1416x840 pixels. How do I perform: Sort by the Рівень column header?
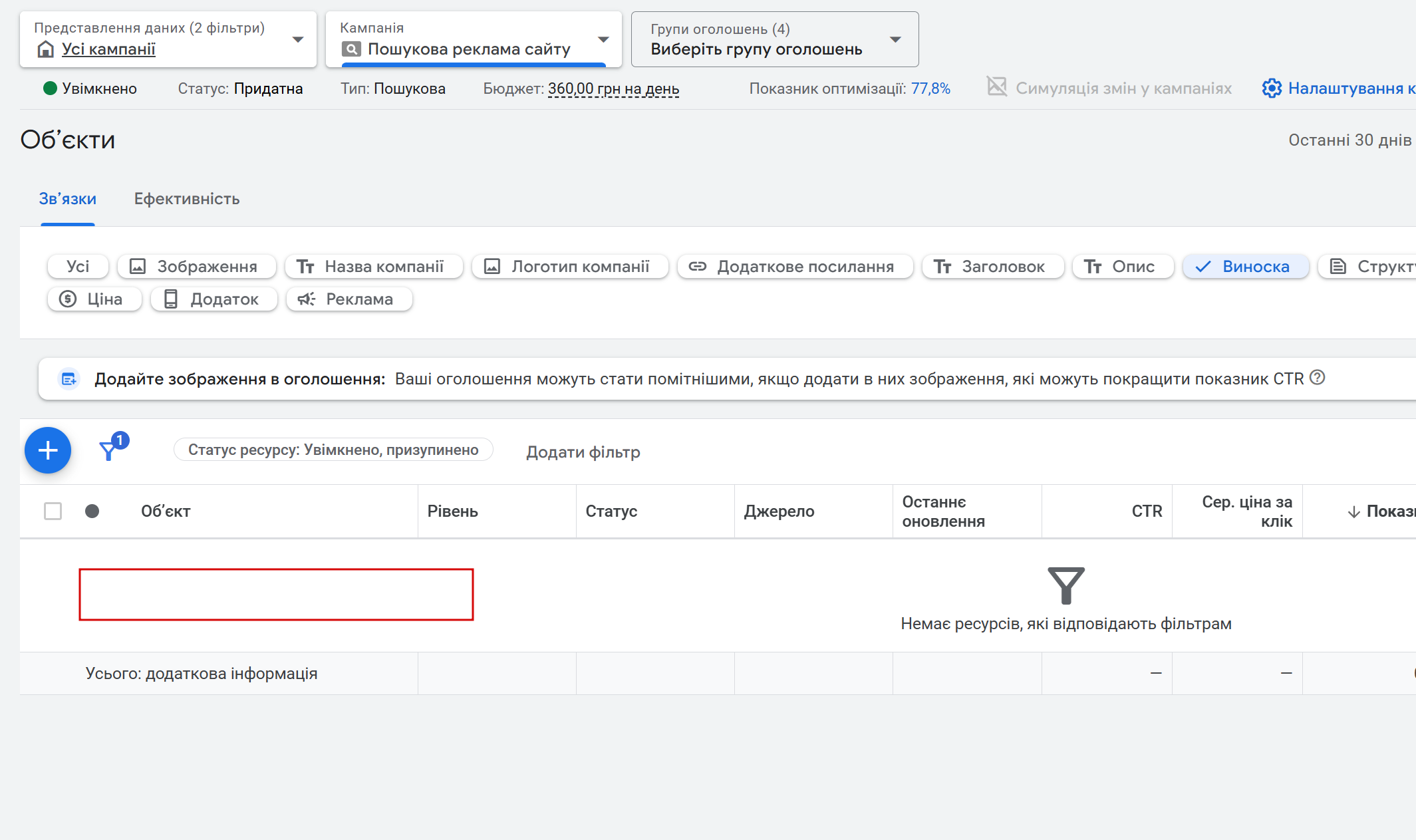452,511
